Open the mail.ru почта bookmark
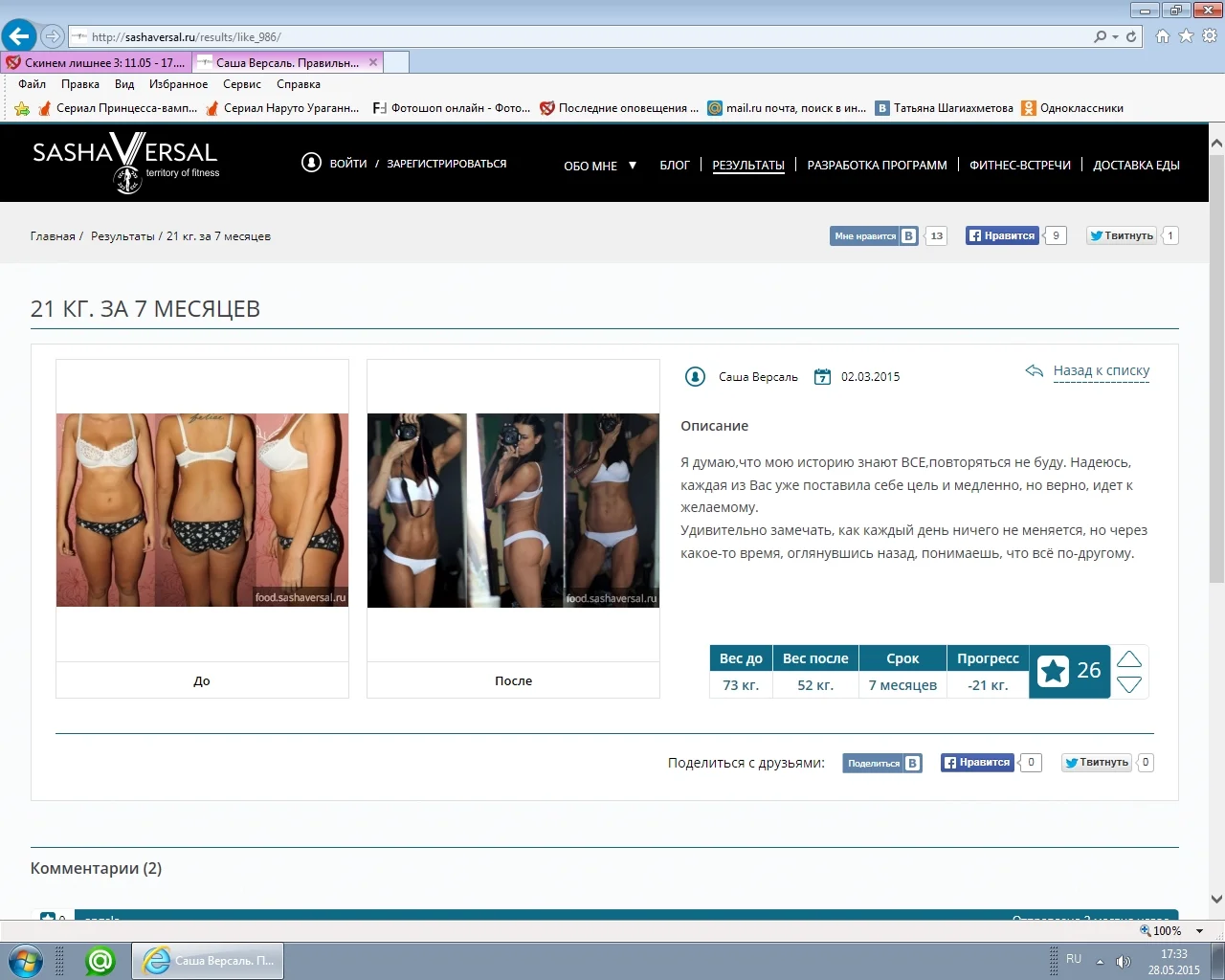This screenshot has height=980, width=1225. 787,108
